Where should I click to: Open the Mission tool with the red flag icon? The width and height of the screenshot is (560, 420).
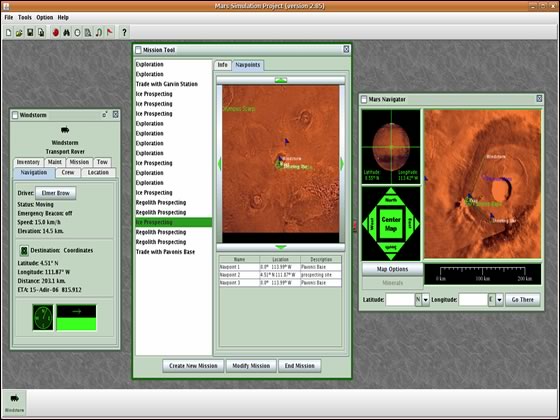coord(110,32)
